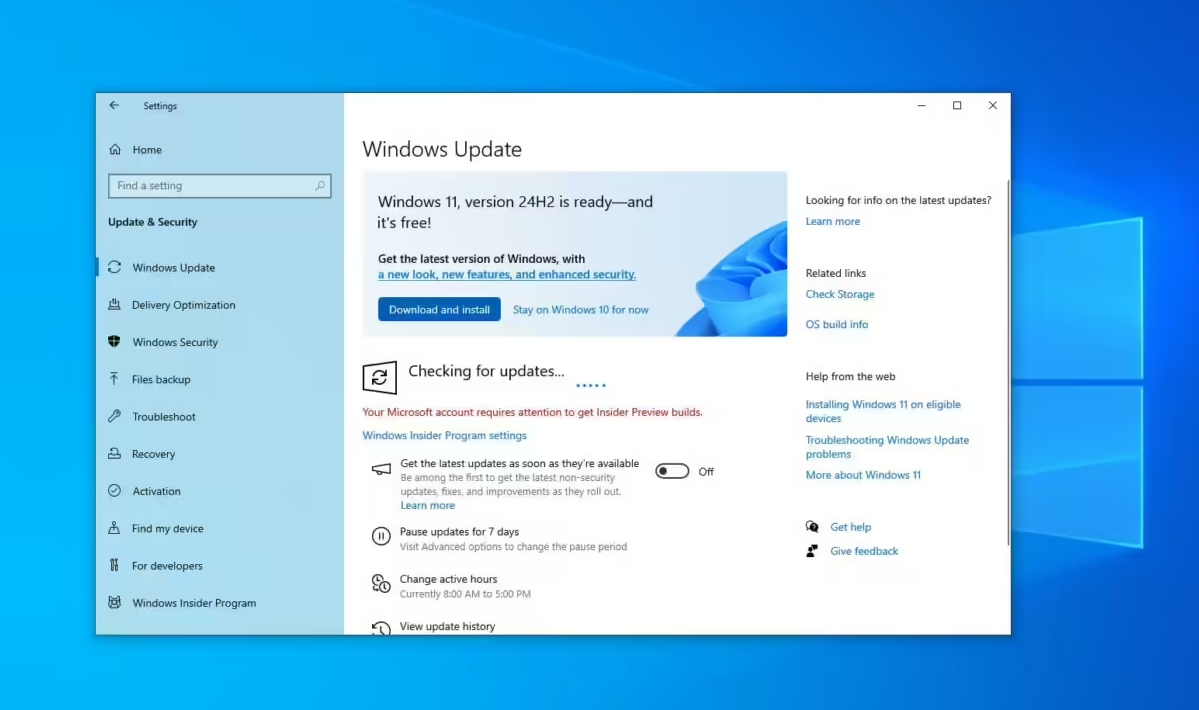The image size is (1199, 710).
Task: Click the 'Checking for updates...' status text
Action: click(486, 371)
